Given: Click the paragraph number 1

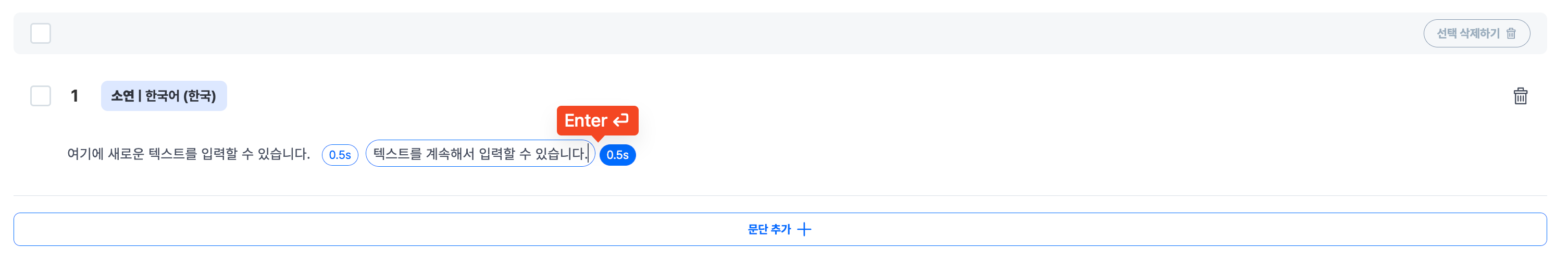Looking at the screenshot, I should pyautogui.click(x=74, y=96).
